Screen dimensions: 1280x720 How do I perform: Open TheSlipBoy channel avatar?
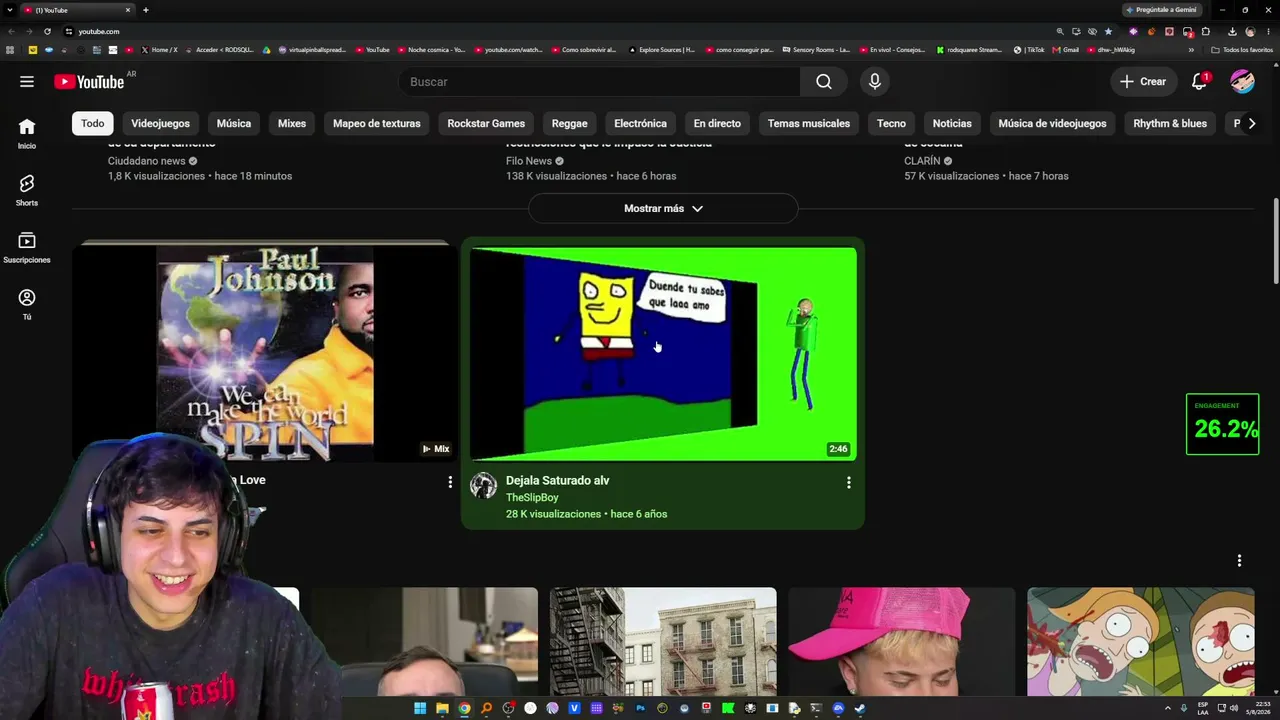click(484, 486)
